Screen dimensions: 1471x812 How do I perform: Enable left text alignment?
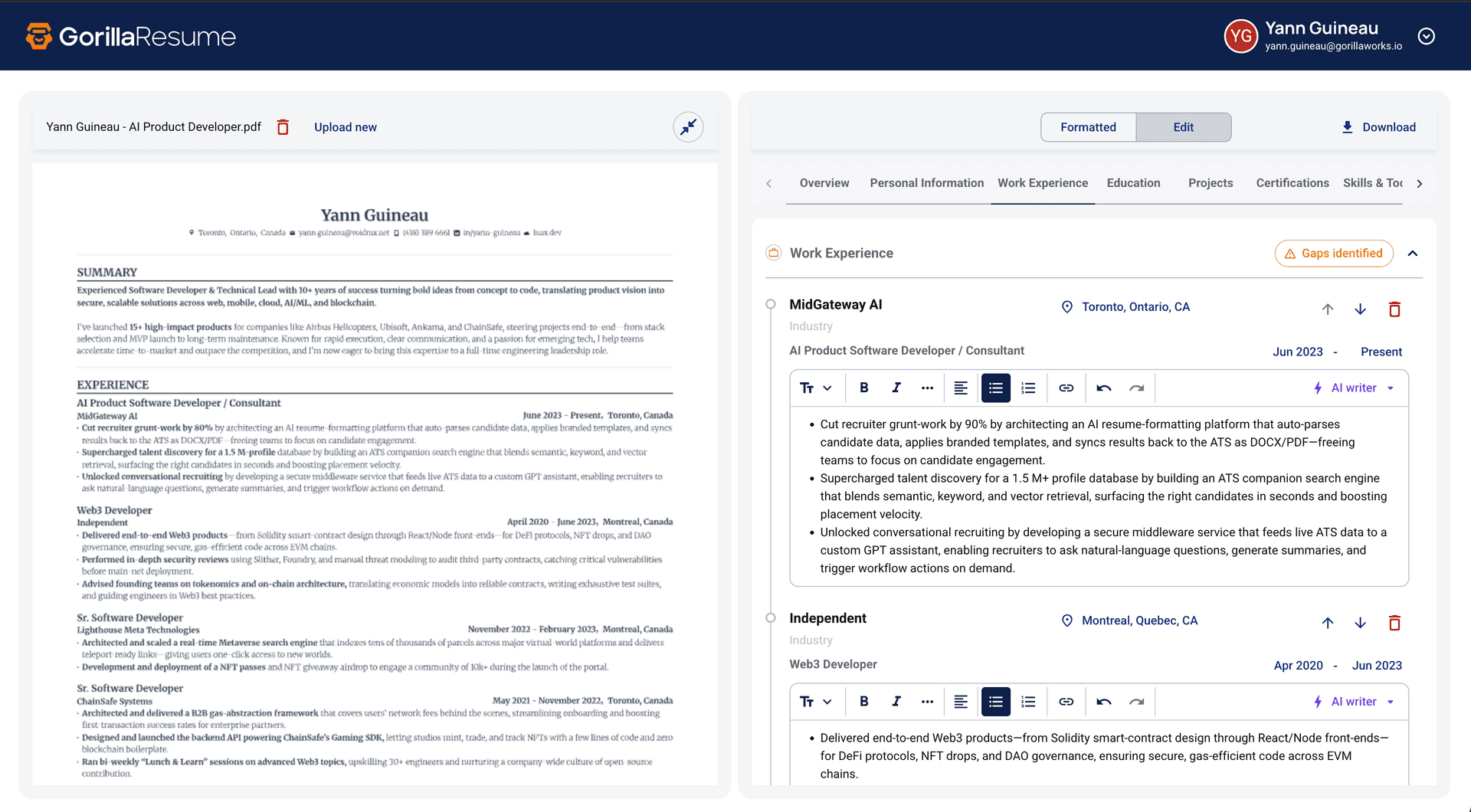(960, 388)
